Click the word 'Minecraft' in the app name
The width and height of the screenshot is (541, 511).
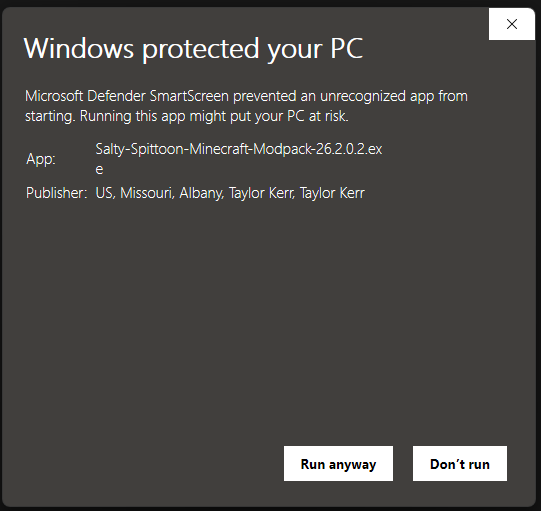click(219, 149)
